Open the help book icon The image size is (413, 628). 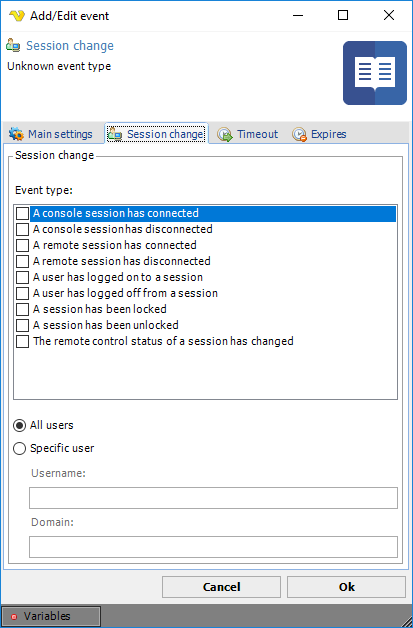point(375,73)
